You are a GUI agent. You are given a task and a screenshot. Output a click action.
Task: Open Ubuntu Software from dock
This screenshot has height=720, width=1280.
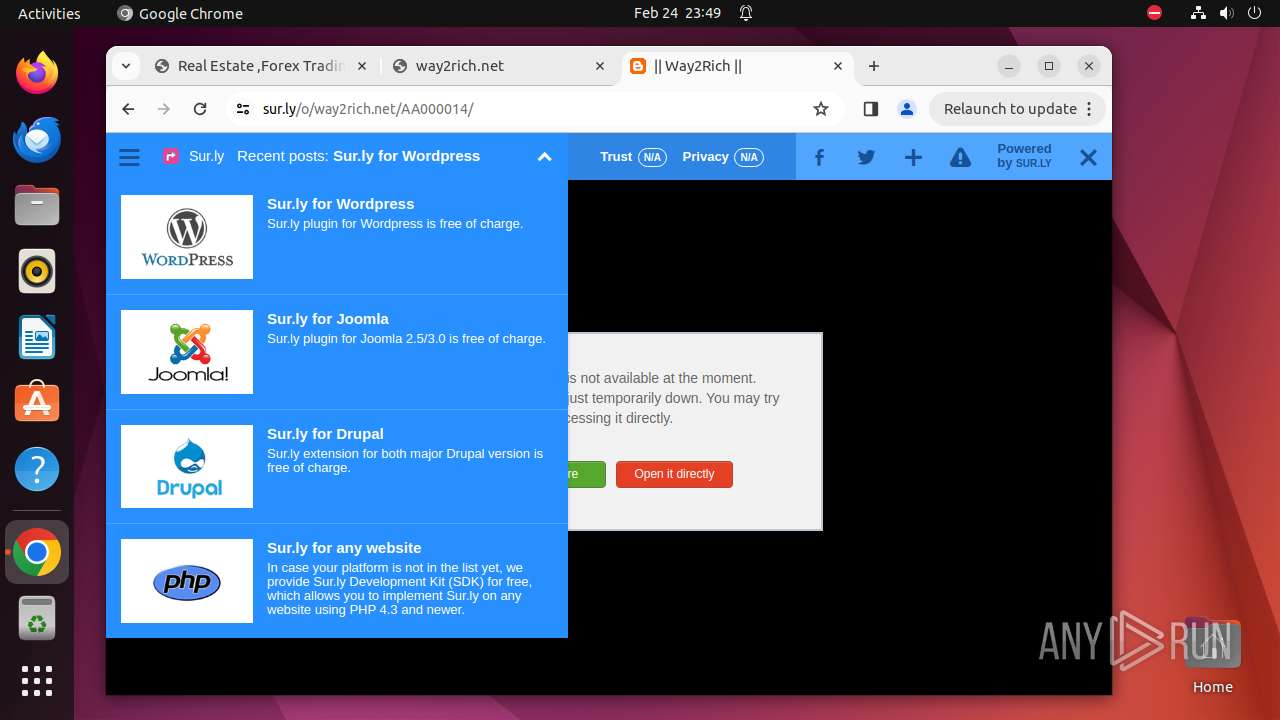point(37,403)
